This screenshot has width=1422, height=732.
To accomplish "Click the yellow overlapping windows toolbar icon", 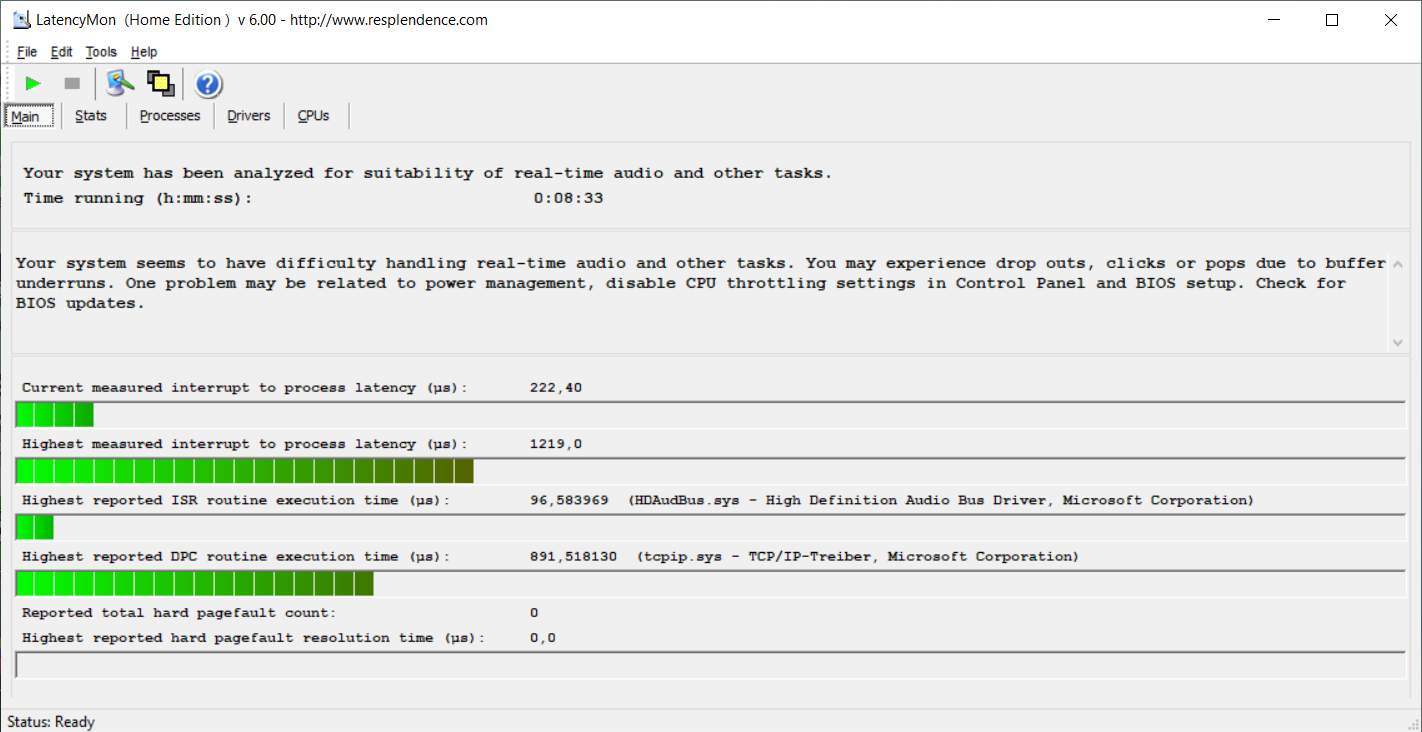I will (x=161, y=84).
